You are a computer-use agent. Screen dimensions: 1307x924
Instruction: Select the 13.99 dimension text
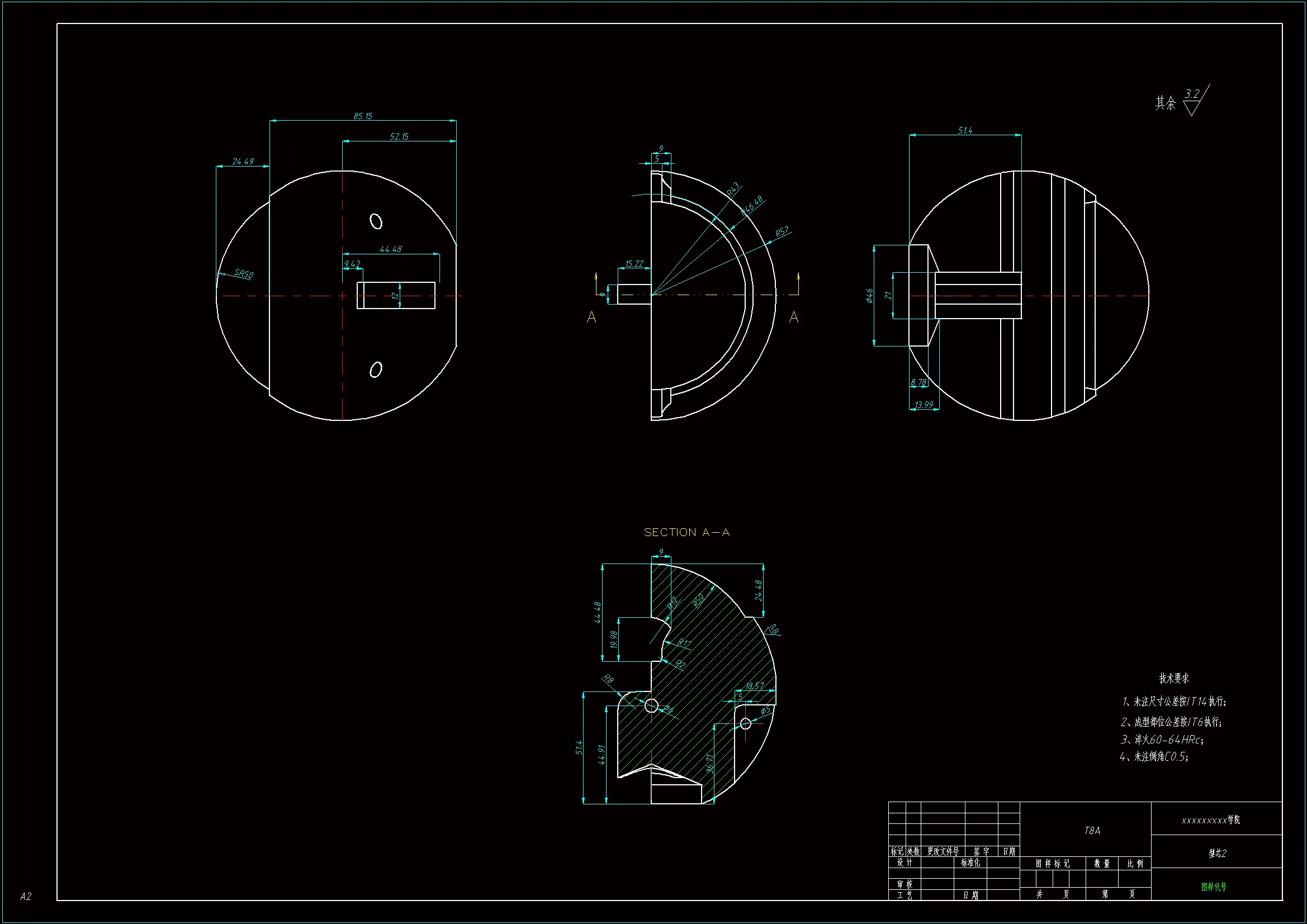point(924,405)
